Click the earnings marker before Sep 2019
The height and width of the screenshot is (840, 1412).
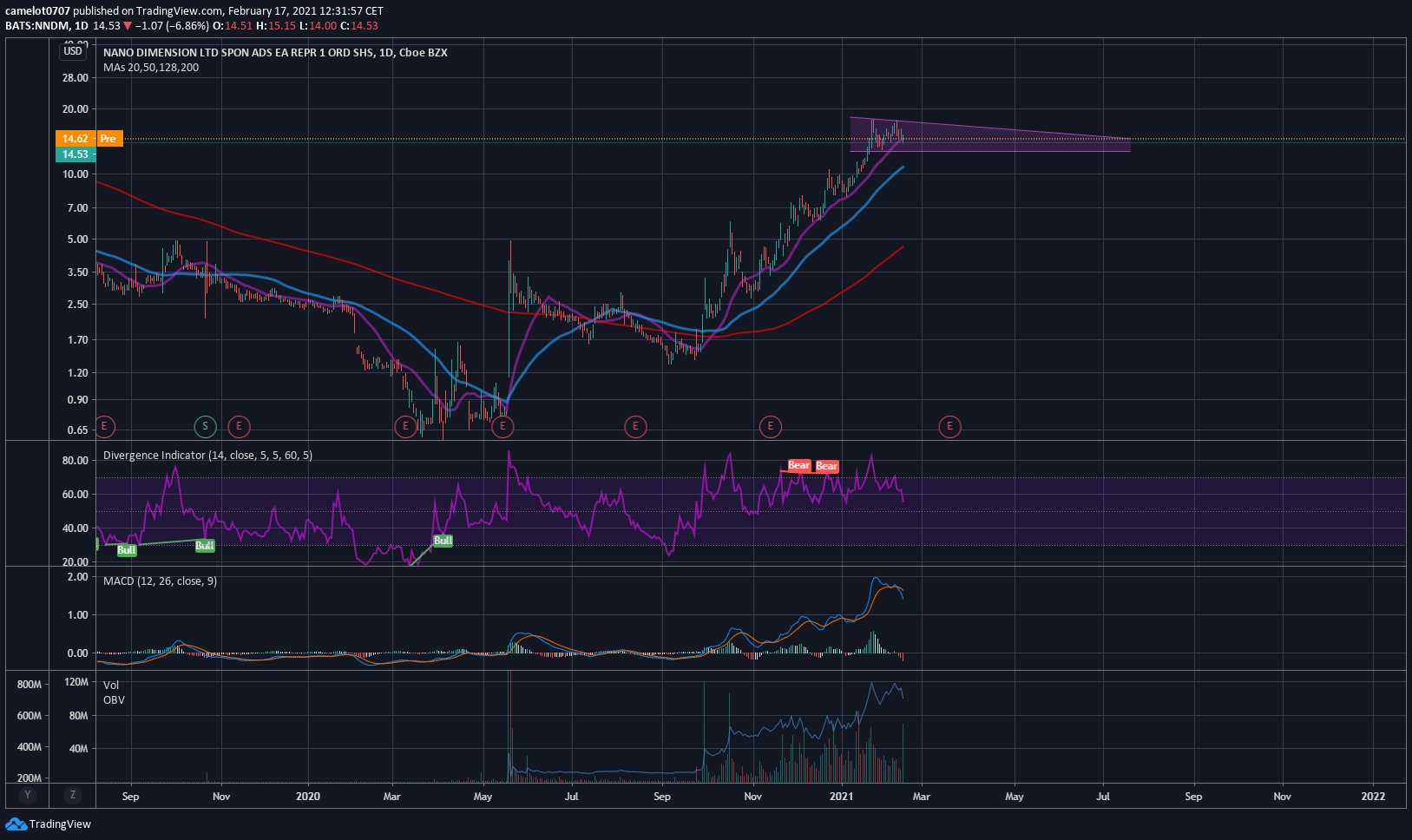(104, 426)
